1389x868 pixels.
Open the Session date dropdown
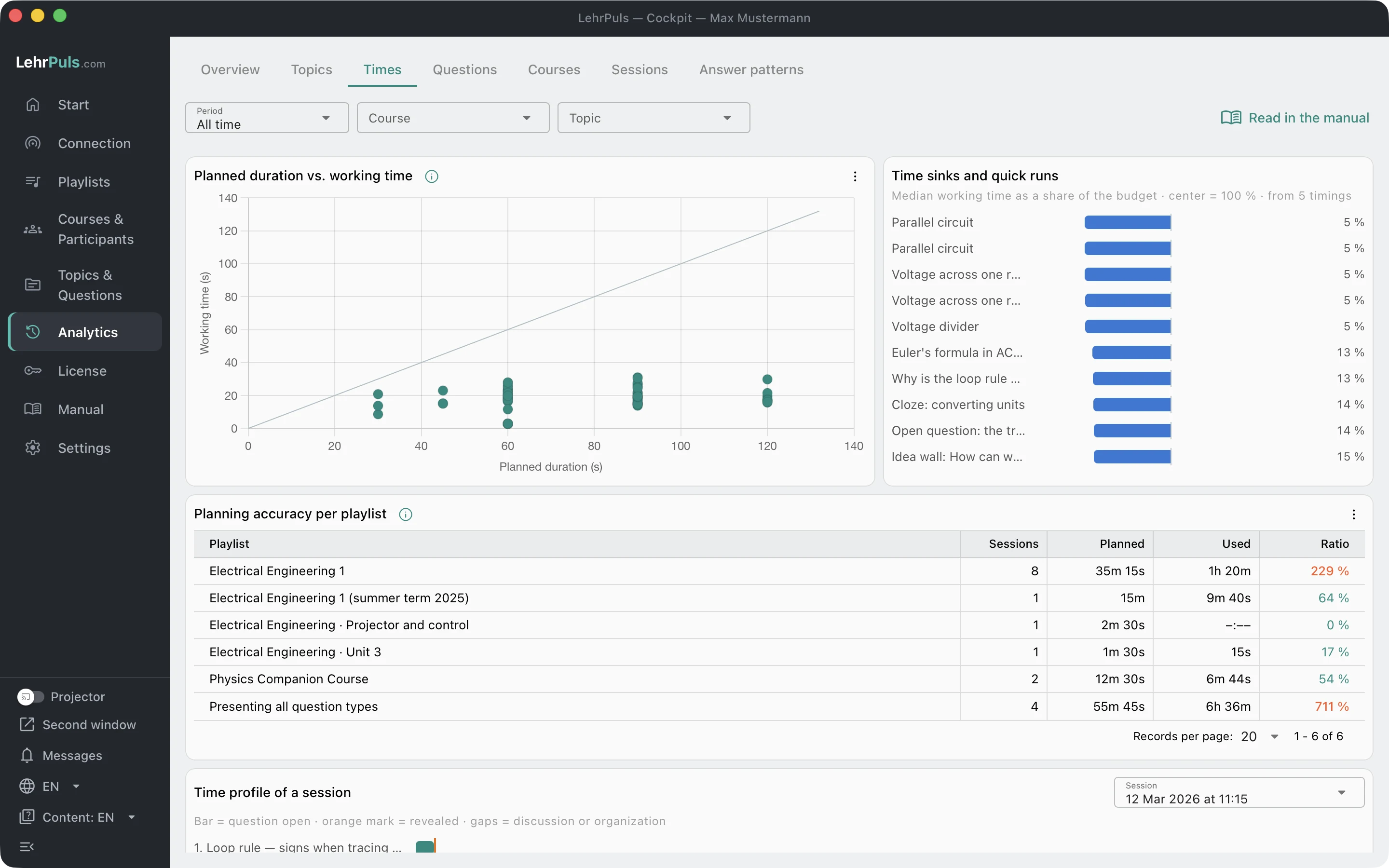(x=1239, y=792)
